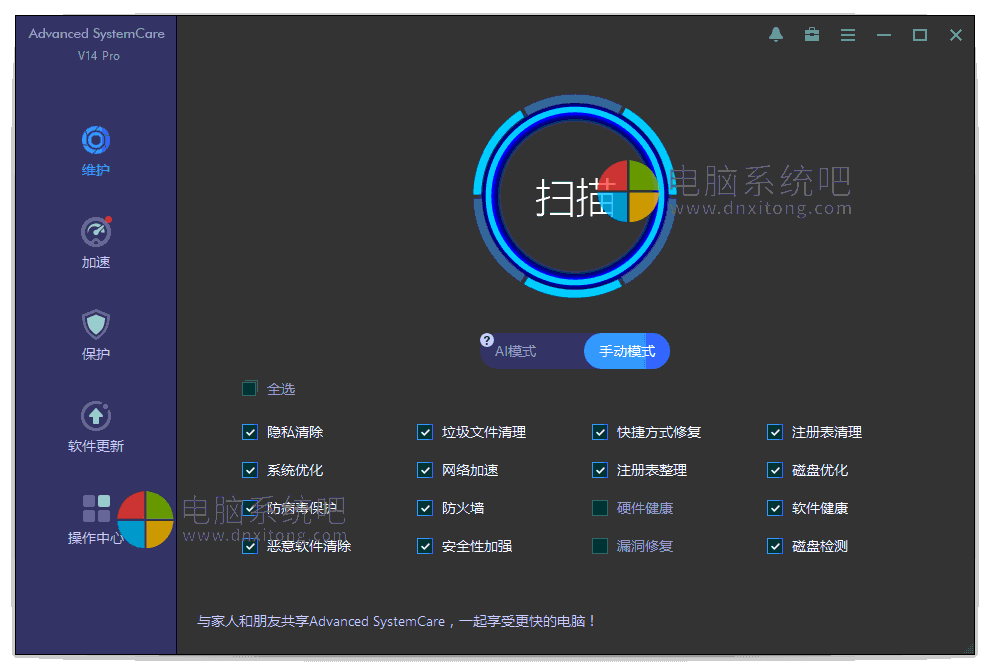Uncheck 隐私清除 checkbox
Viewport: 990px width, 670px height.
[250, 432]
